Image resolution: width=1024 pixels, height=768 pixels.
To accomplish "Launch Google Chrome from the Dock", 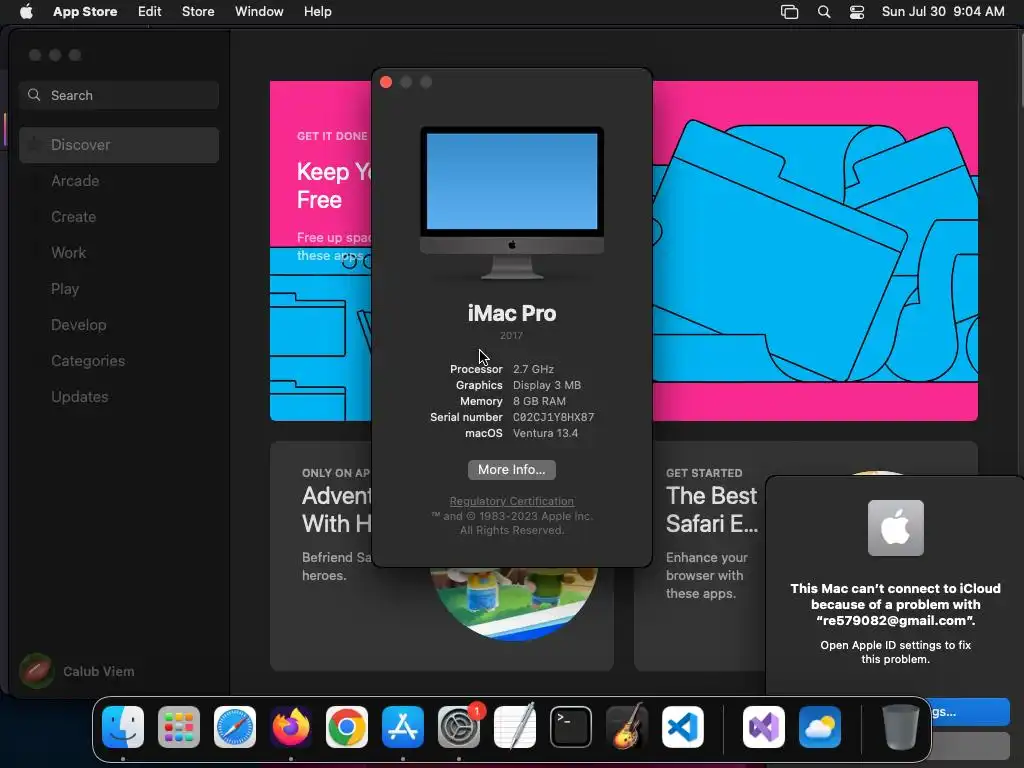I will 347,727.
